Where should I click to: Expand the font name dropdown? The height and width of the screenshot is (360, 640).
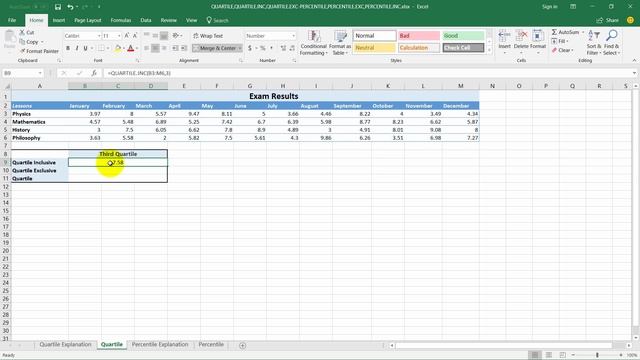point(99,36)
